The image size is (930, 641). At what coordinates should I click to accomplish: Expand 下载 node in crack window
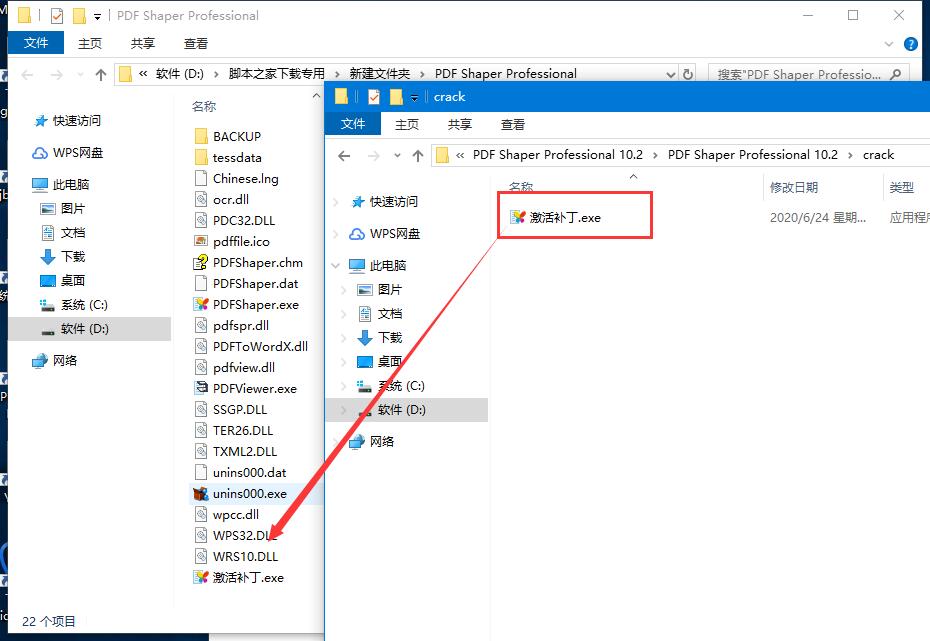pos(343,339)
